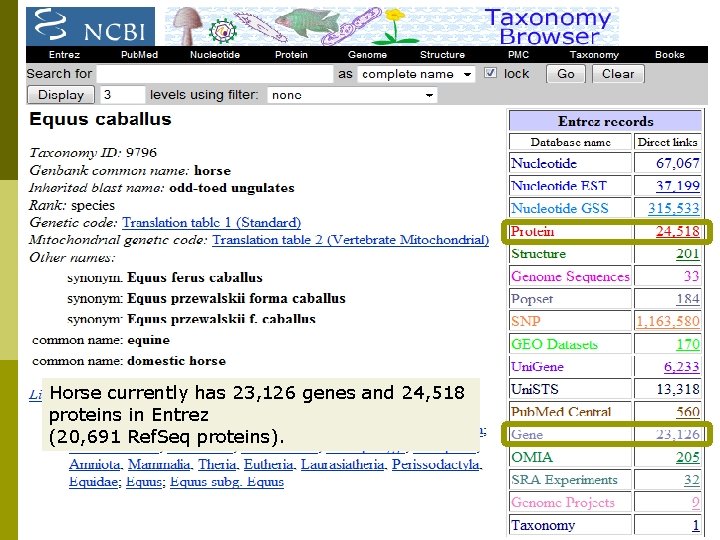Open Taxonomy in the black menu bar

coord(594,55)
